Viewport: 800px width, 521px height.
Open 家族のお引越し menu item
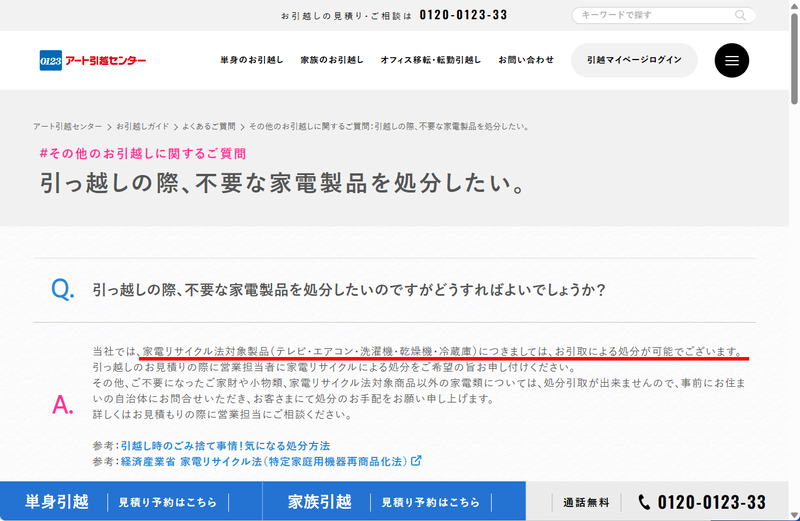point(332,60)
